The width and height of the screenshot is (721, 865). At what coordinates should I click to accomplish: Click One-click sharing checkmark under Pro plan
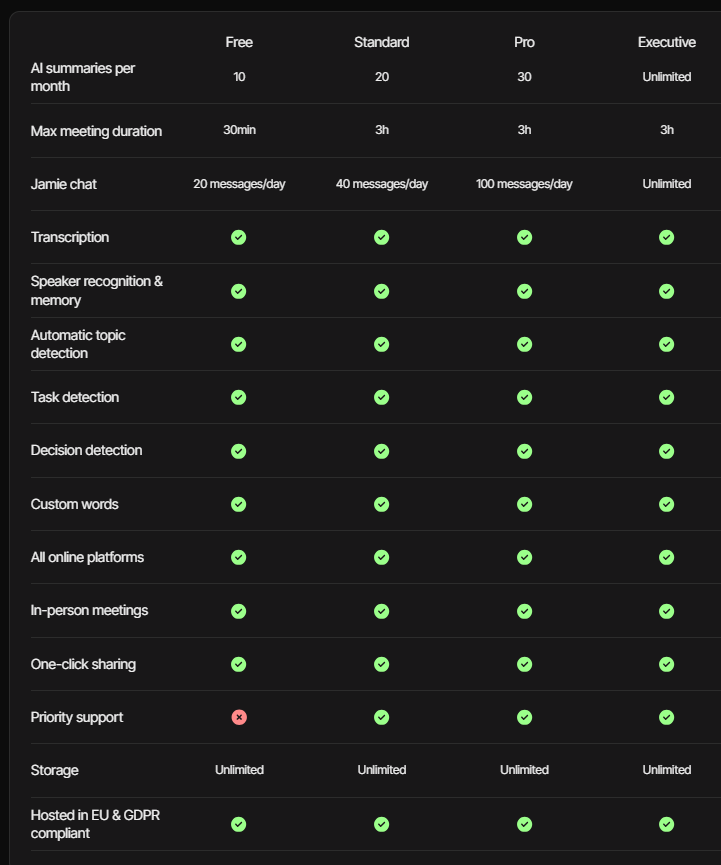pos(524,664)
